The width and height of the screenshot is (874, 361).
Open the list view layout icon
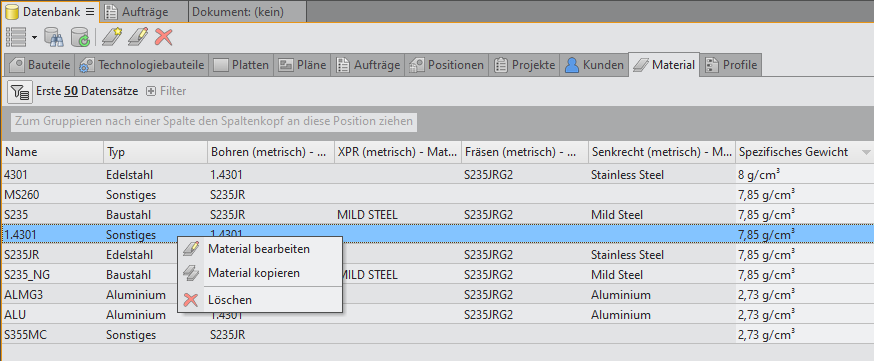point(16,37)
